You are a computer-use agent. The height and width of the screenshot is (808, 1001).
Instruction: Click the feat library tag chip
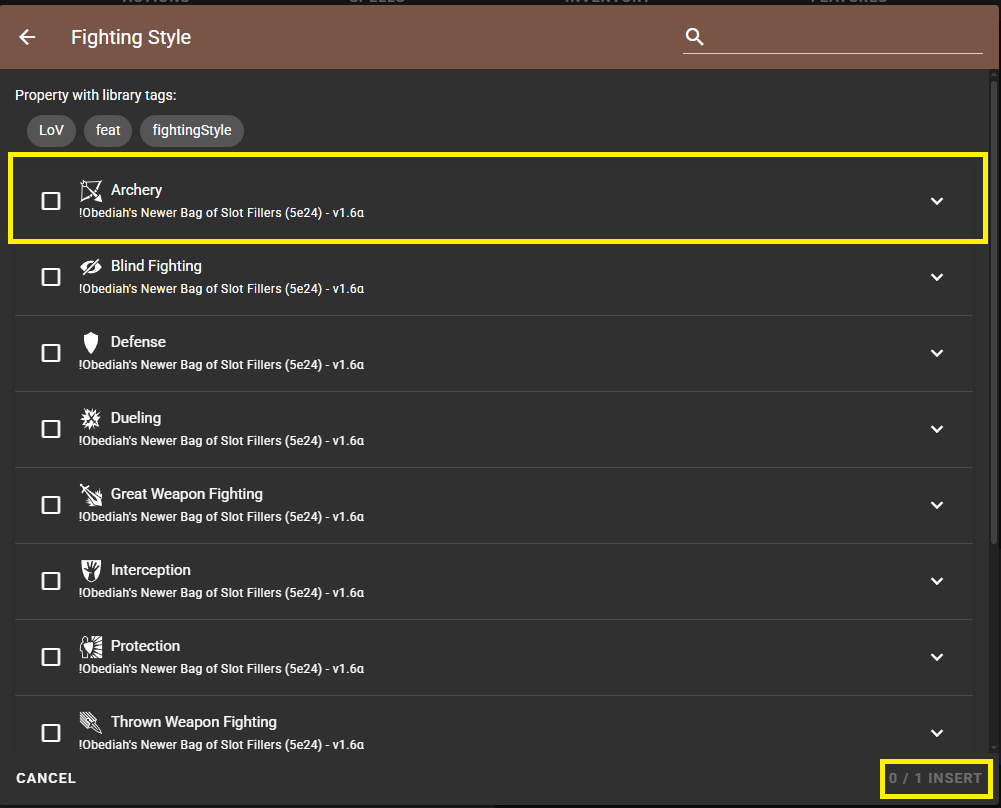click(x=108, y=130)
